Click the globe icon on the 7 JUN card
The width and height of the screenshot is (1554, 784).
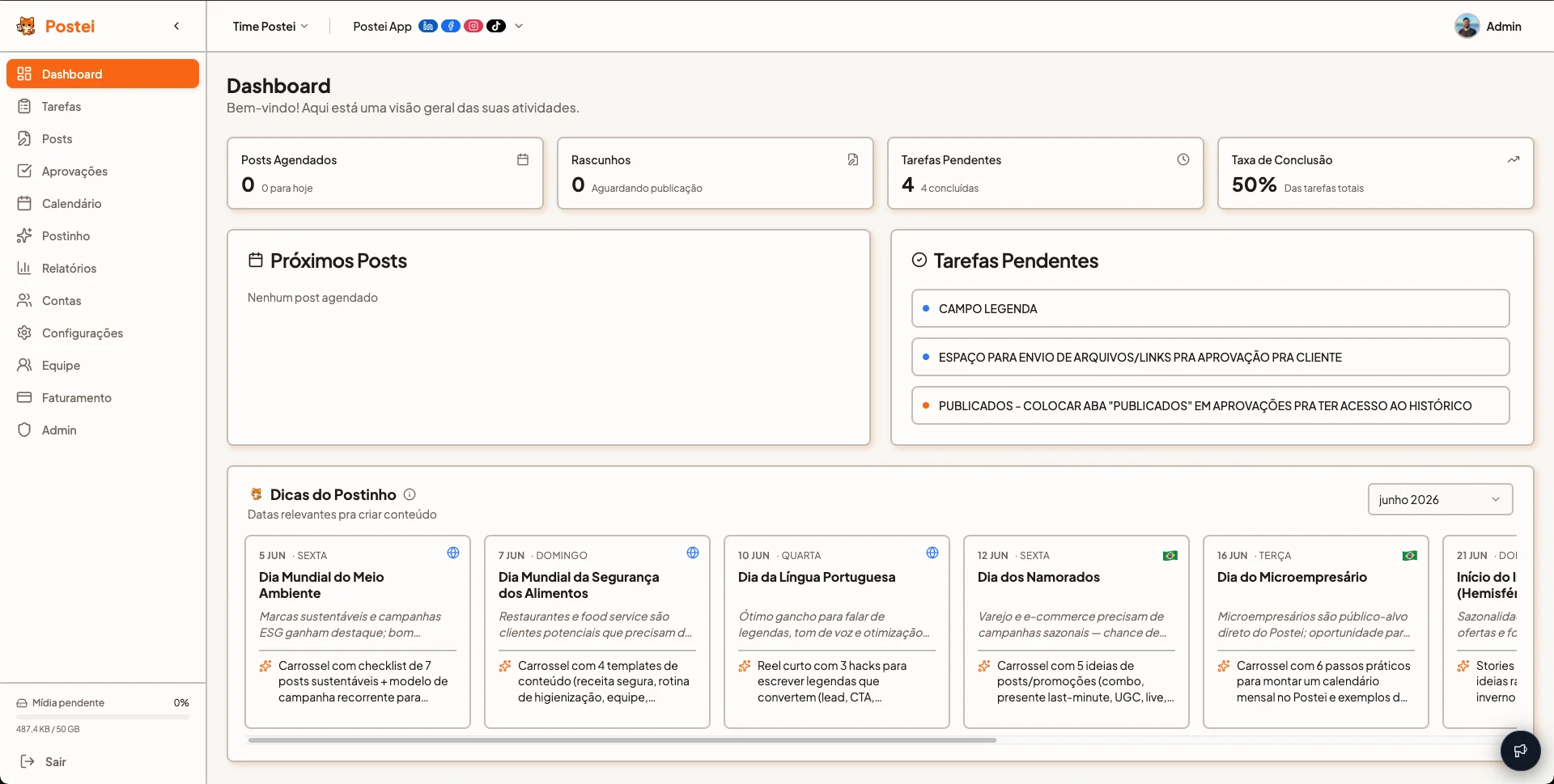(693, 553)
